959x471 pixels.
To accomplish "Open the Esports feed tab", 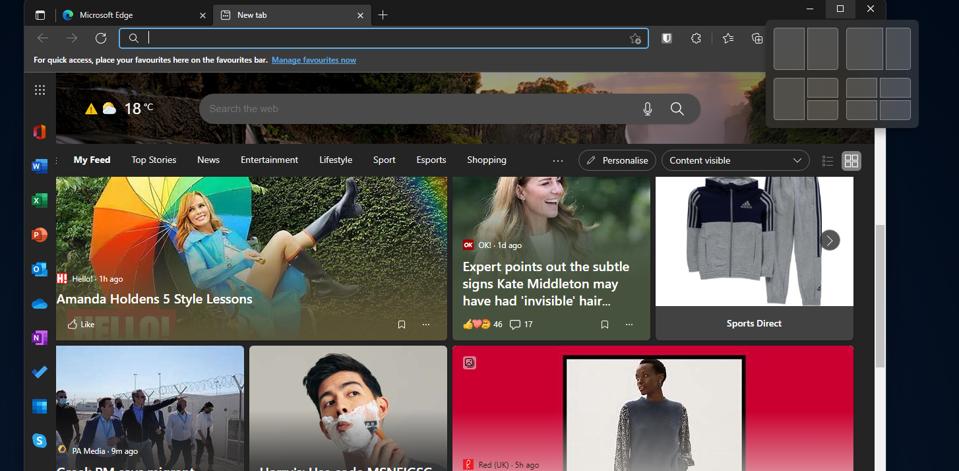I will pyautogui.click(x=431, y=160).
